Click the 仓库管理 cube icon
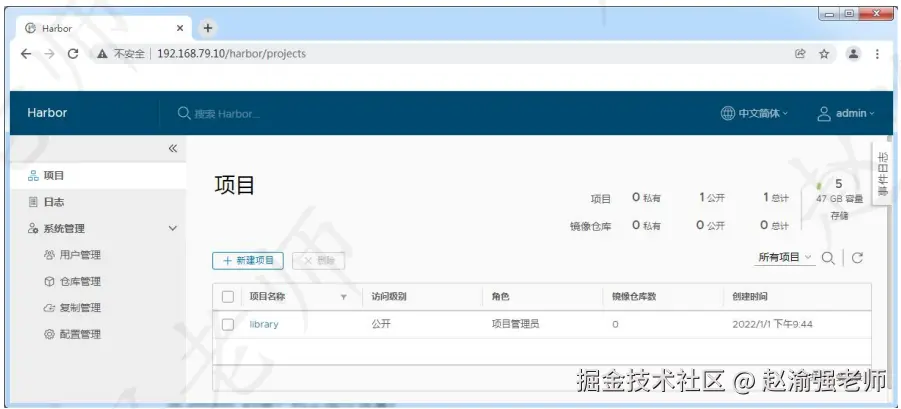The width and height of the screenshot is (901, 409). point(49,281)
